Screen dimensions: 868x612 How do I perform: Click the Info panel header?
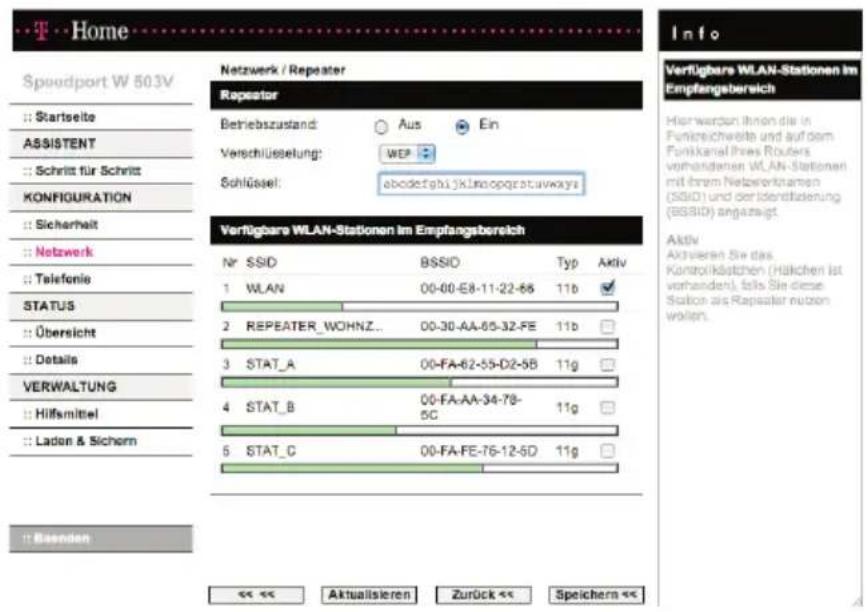point(760,32)
